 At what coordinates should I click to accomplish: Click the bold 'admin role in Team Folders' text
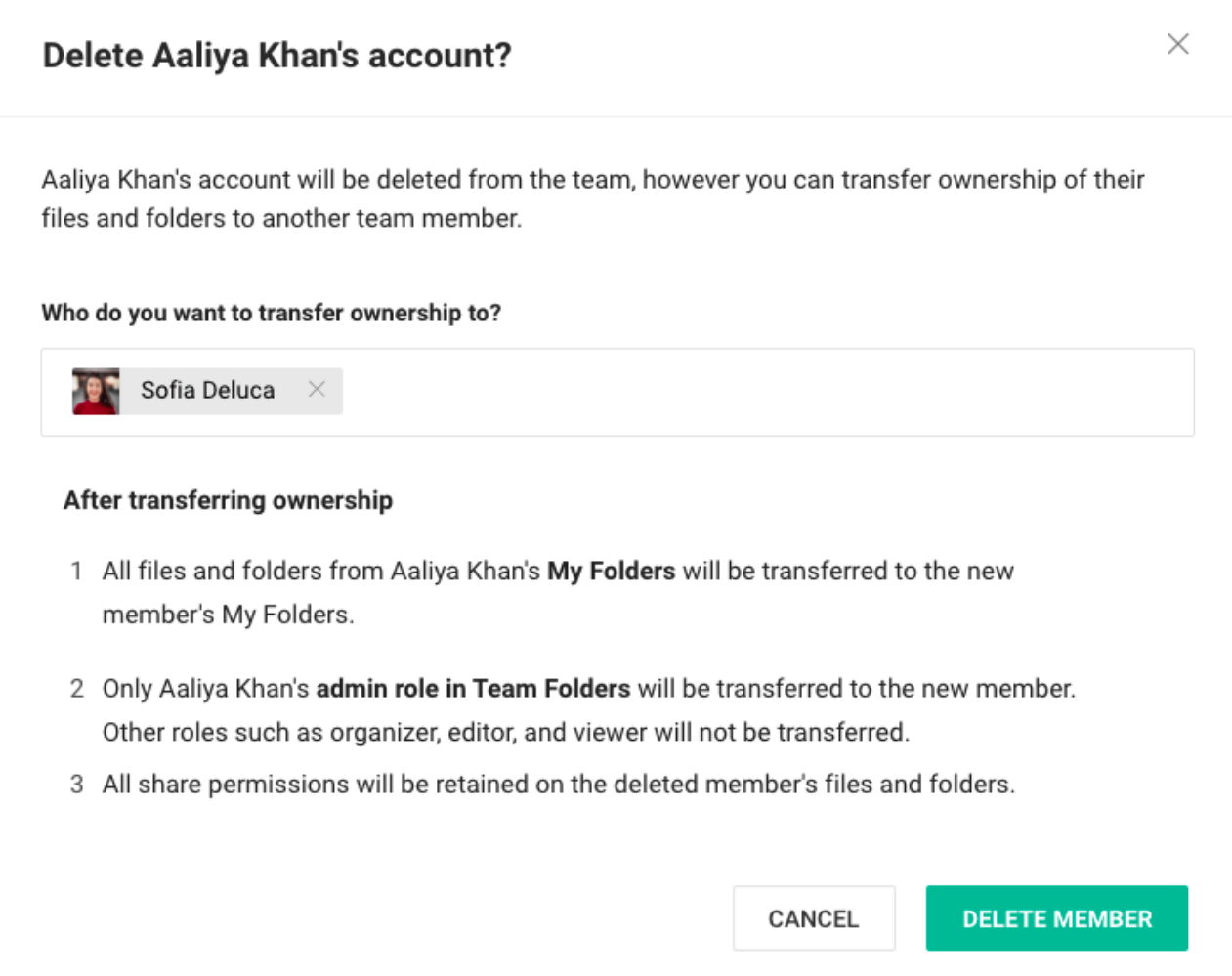point(473,688)
